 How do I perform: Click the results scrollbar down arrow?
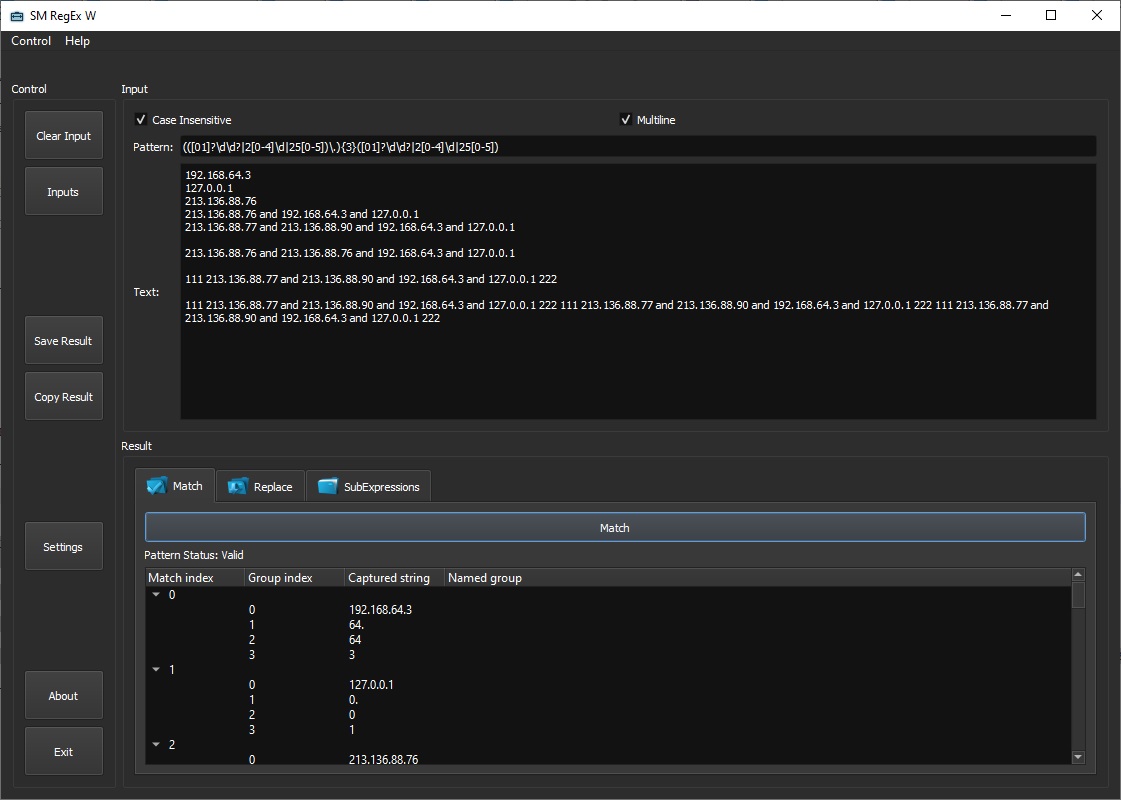(1078, 757)
